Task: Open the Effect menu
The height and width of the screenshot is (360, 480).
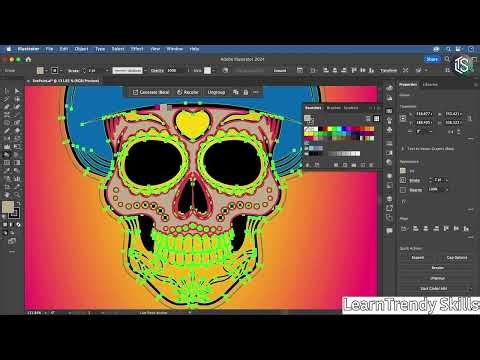Action: (x=137, y=49)
